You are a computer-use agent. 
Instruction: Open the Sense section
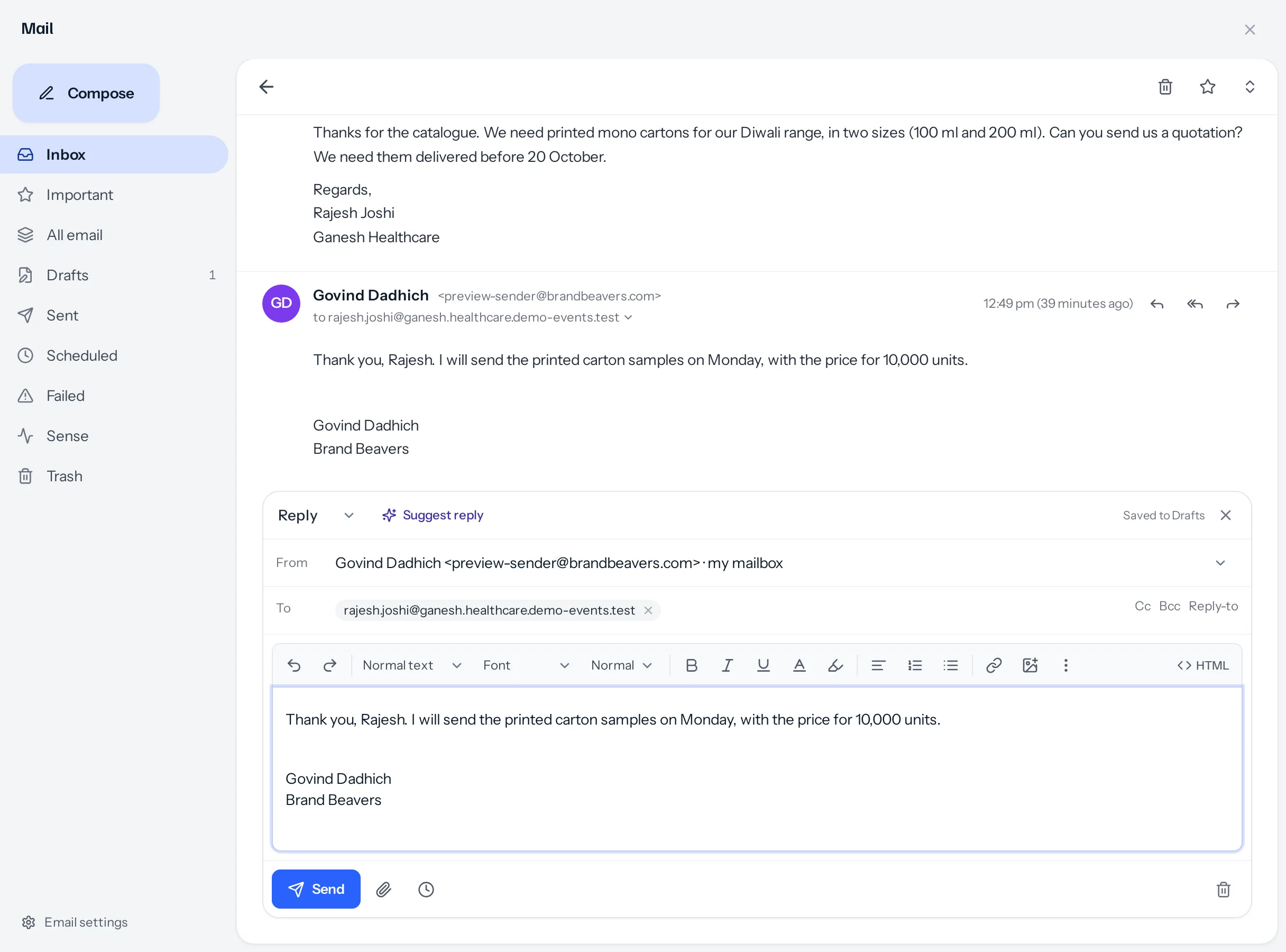[x=114, y=436]
